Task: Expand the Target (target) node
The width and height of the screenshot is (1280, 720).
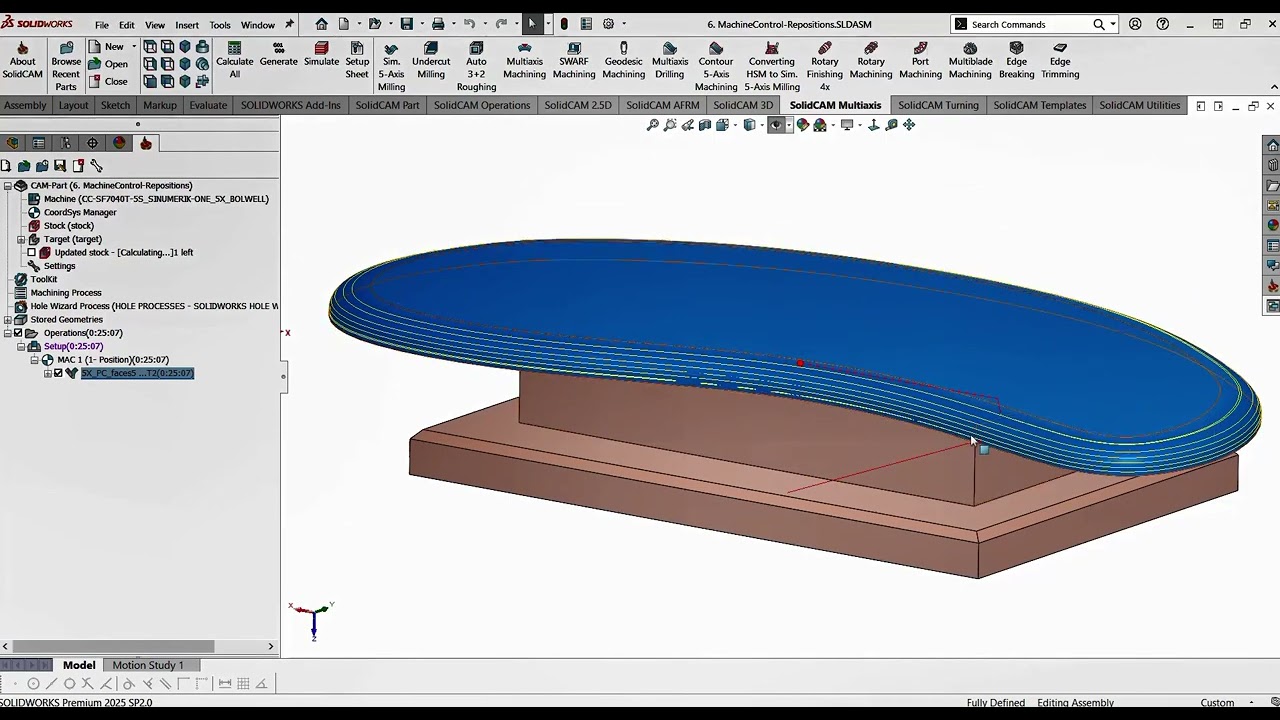Action: click(21, 240)
